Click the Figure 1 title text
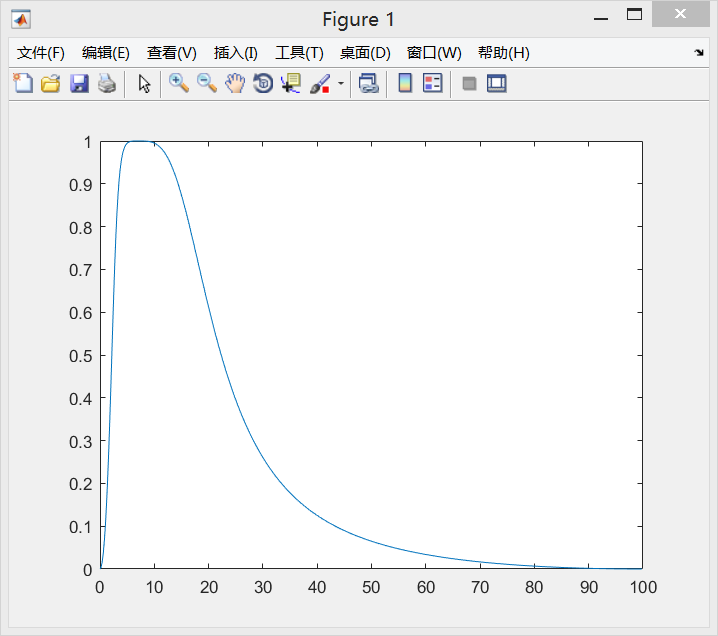The height and width of the screenshot is (636, 718). [358, 20]
